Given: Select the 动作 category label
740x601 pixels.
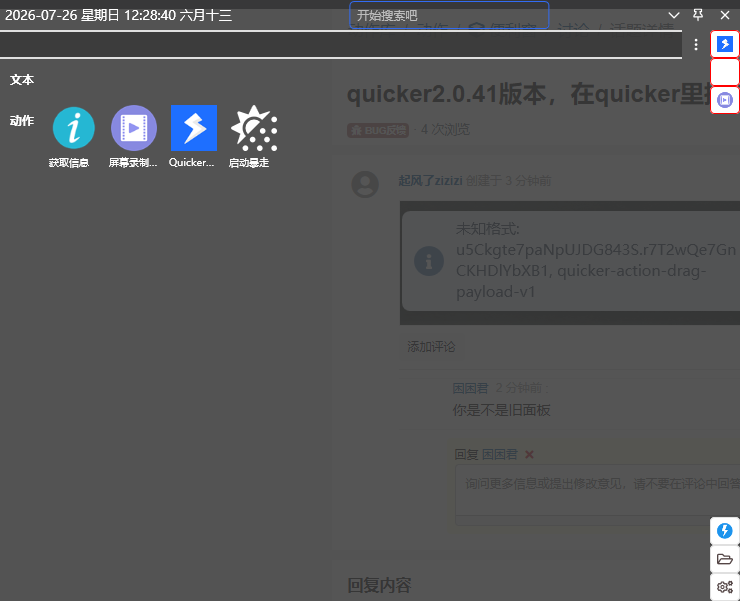Looking at the screenshot, I should (x=22, y=121).
